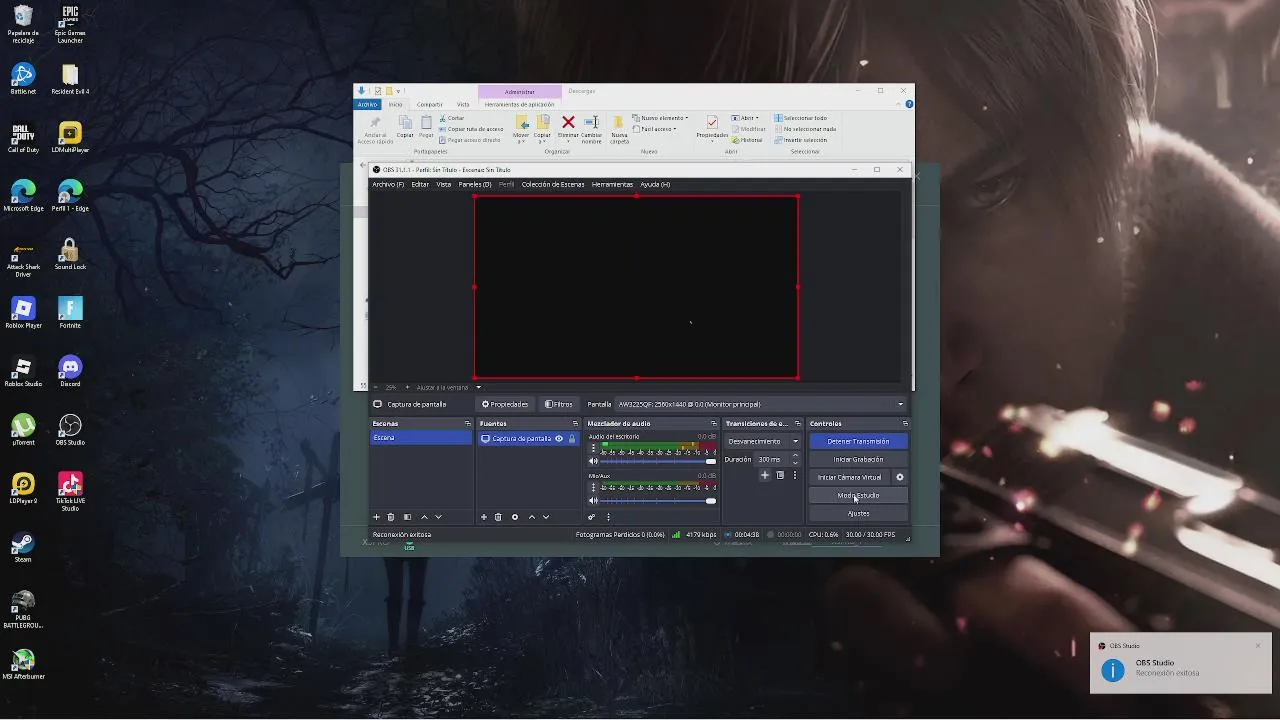1280x720 pixels.
Task: Delete selected scene with trash icon
Action: pos(391,517)
